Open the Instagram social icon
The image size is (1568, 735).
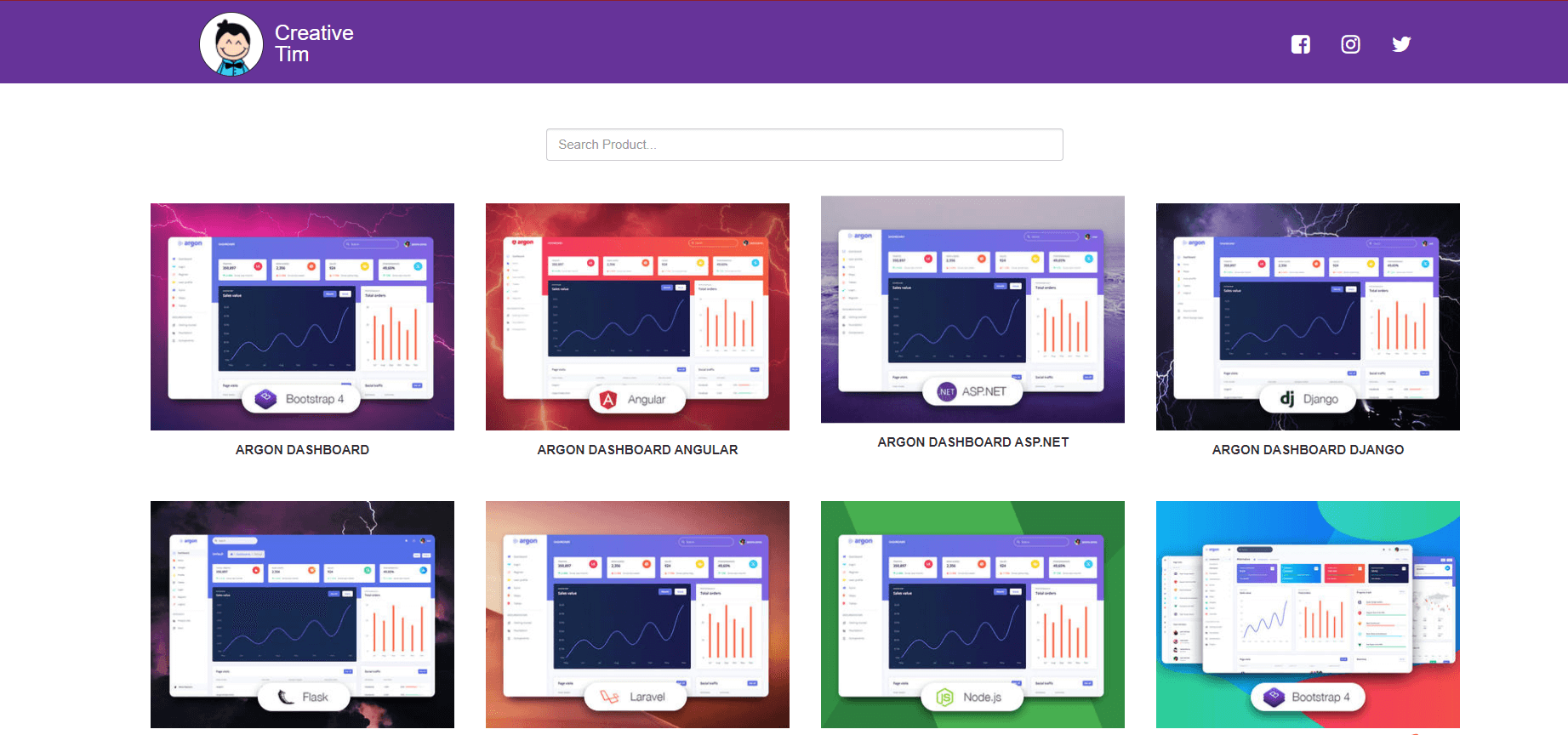(1350, 44)
